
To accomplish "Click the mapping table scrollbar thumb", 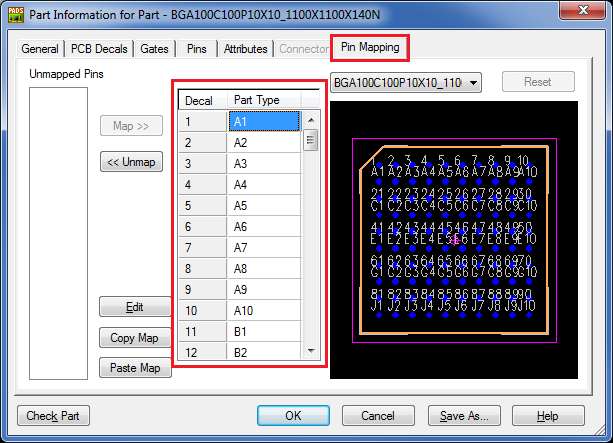I will click(x=311, y=140).
